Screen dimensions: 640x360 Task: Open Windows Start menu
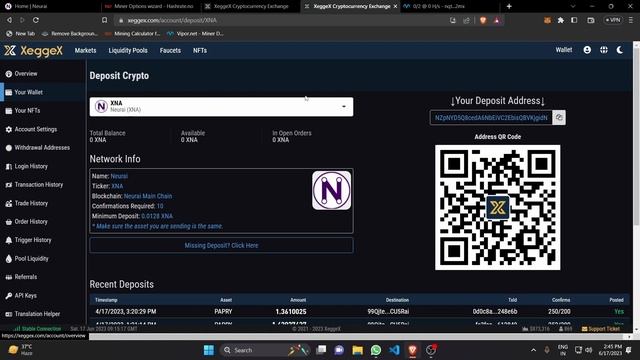[x=209, y=350]
